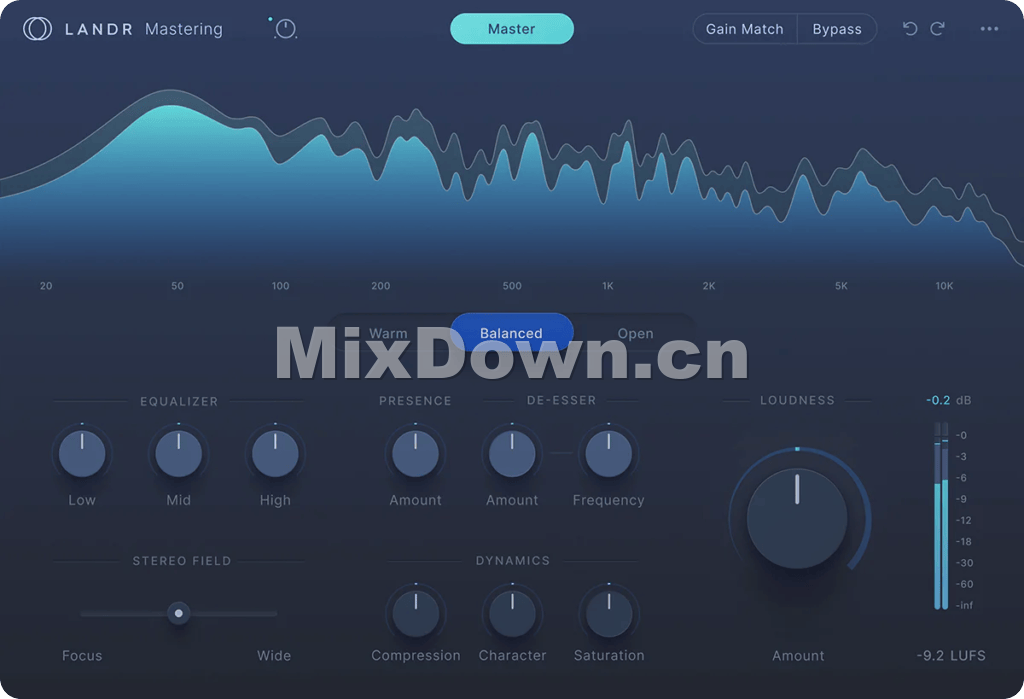Click the 500 frequency axis label
Viewport: 1024px width, 699px height.
[x=512, y=285]
